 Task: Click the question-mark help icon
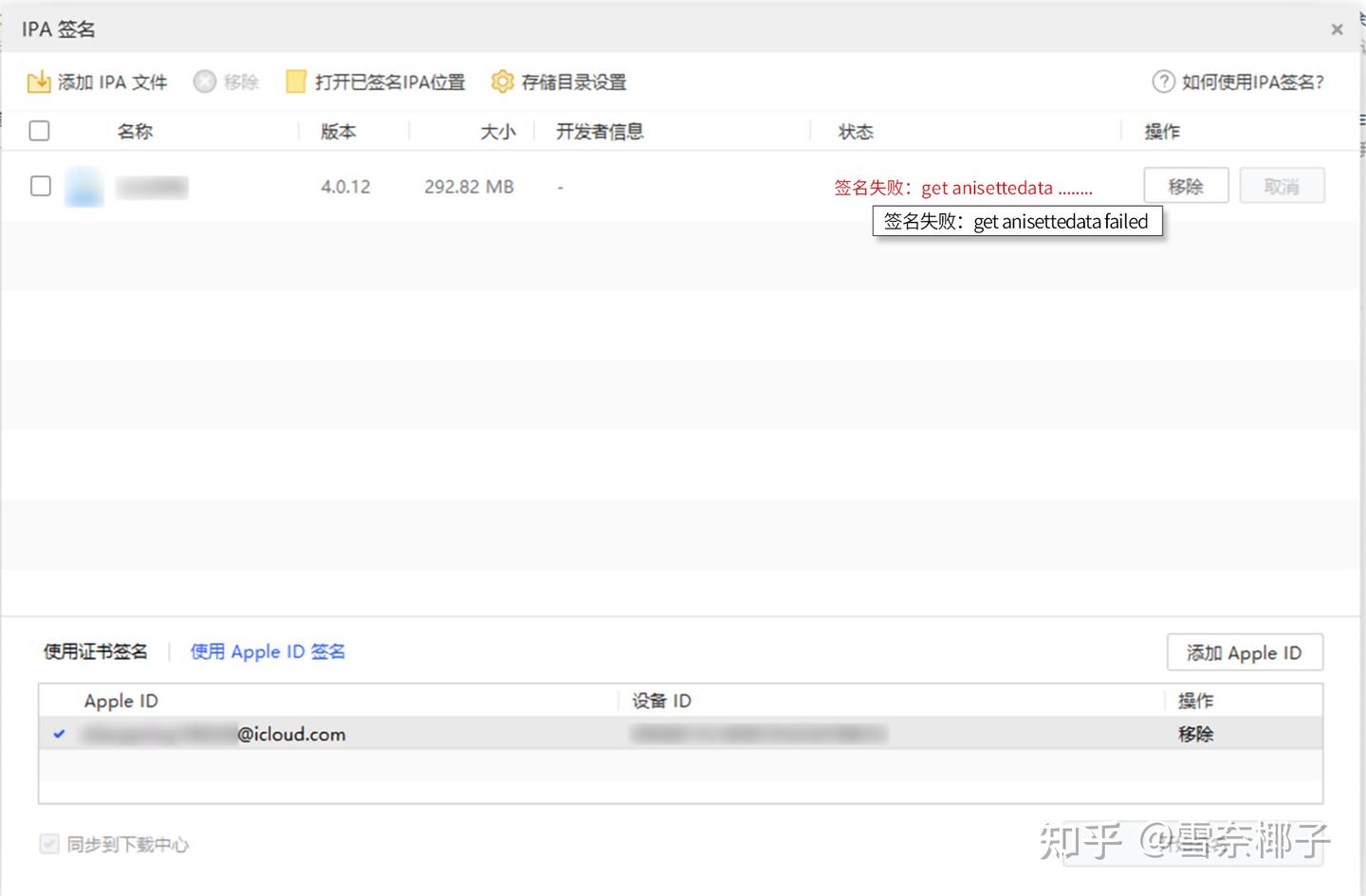(1164, 82)
